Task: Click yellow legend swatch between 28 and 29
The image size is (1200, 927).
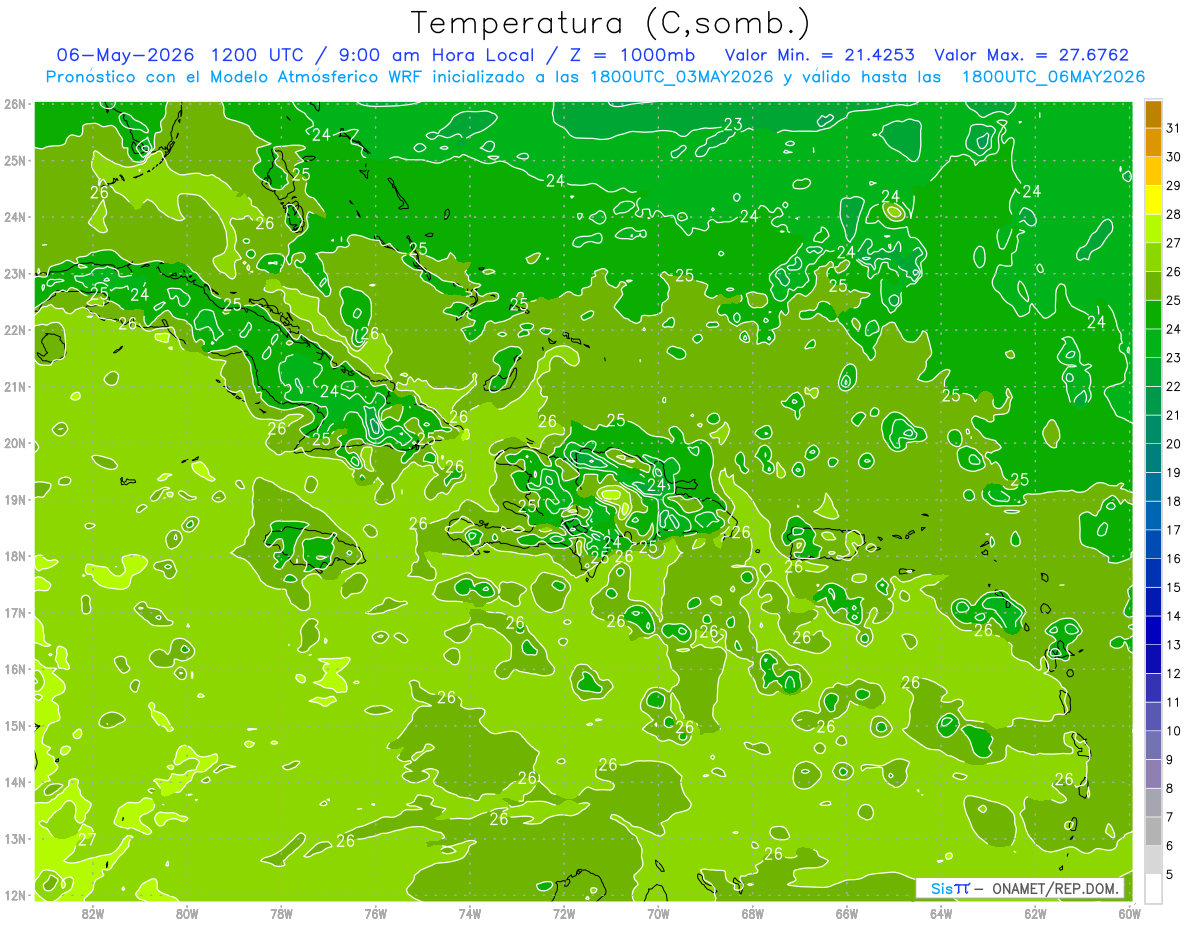Action: pos(1153,200)
